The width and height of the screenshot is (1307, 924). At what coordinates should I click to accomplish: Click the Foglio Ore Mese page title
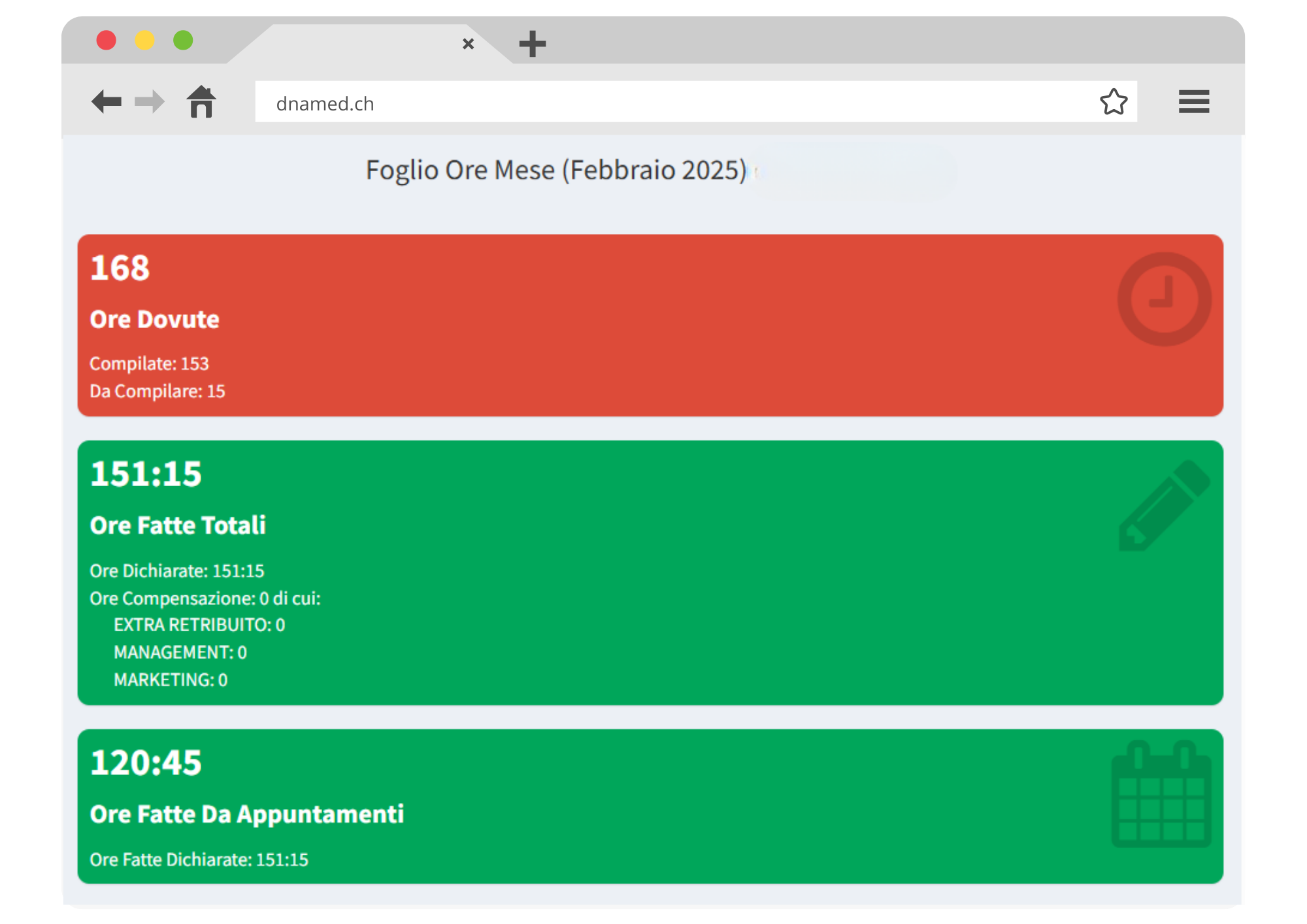pos(555,171)
